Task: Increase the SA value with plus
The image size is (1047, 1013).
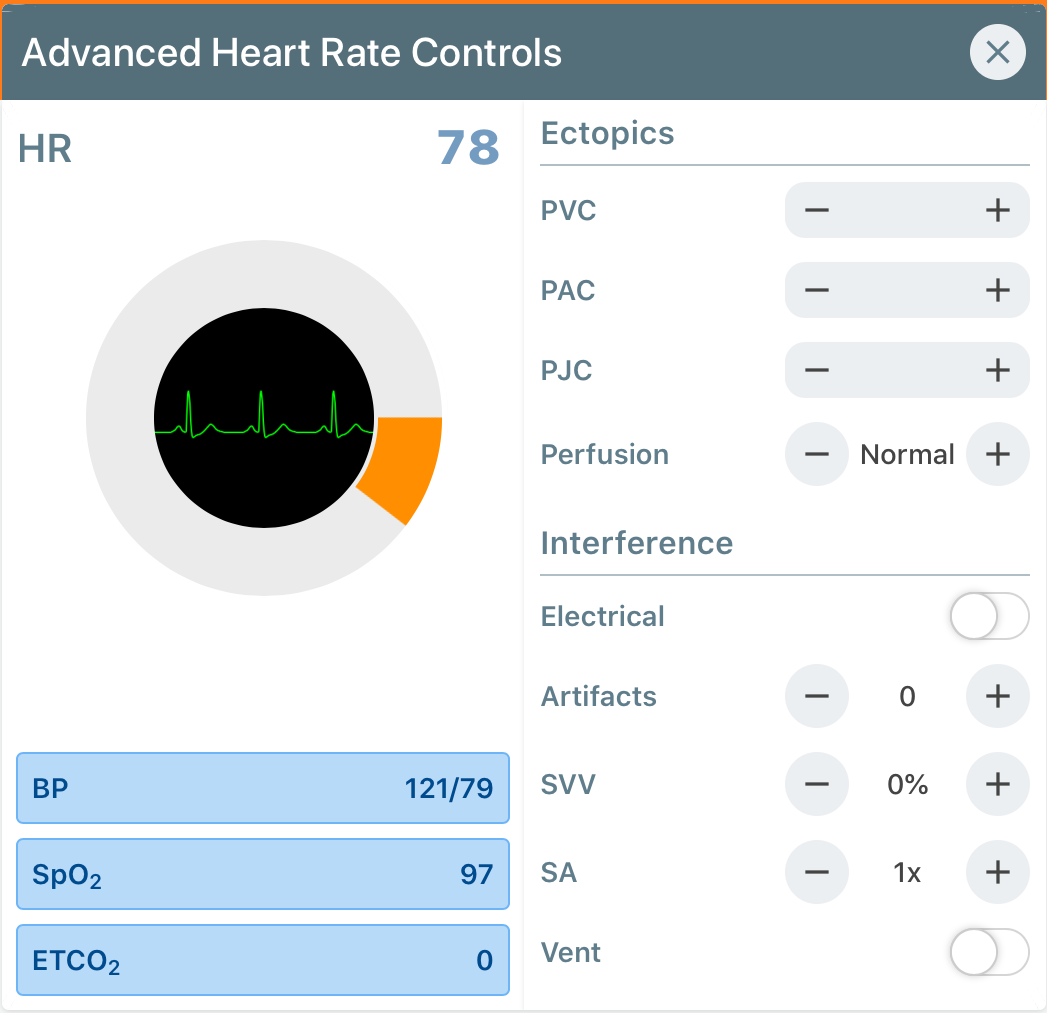Action: 997,872
